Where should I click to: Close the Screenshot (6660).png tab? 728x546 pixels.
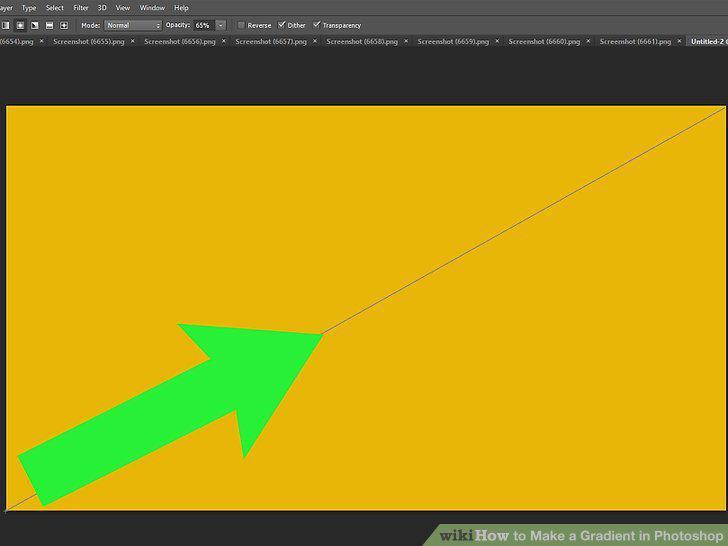588,41
